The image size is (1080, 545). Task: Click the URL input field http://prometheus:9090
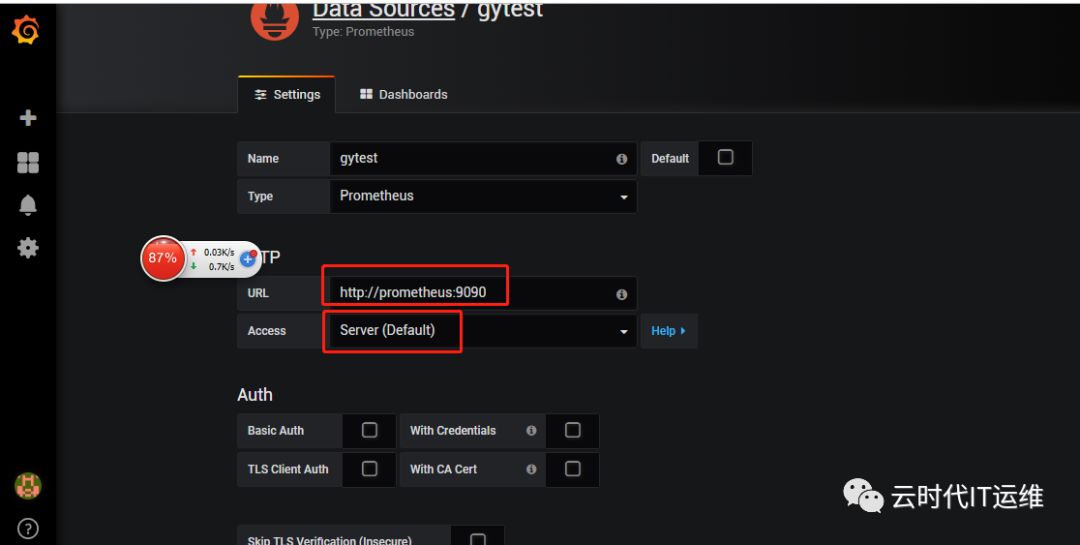(484, 293)
